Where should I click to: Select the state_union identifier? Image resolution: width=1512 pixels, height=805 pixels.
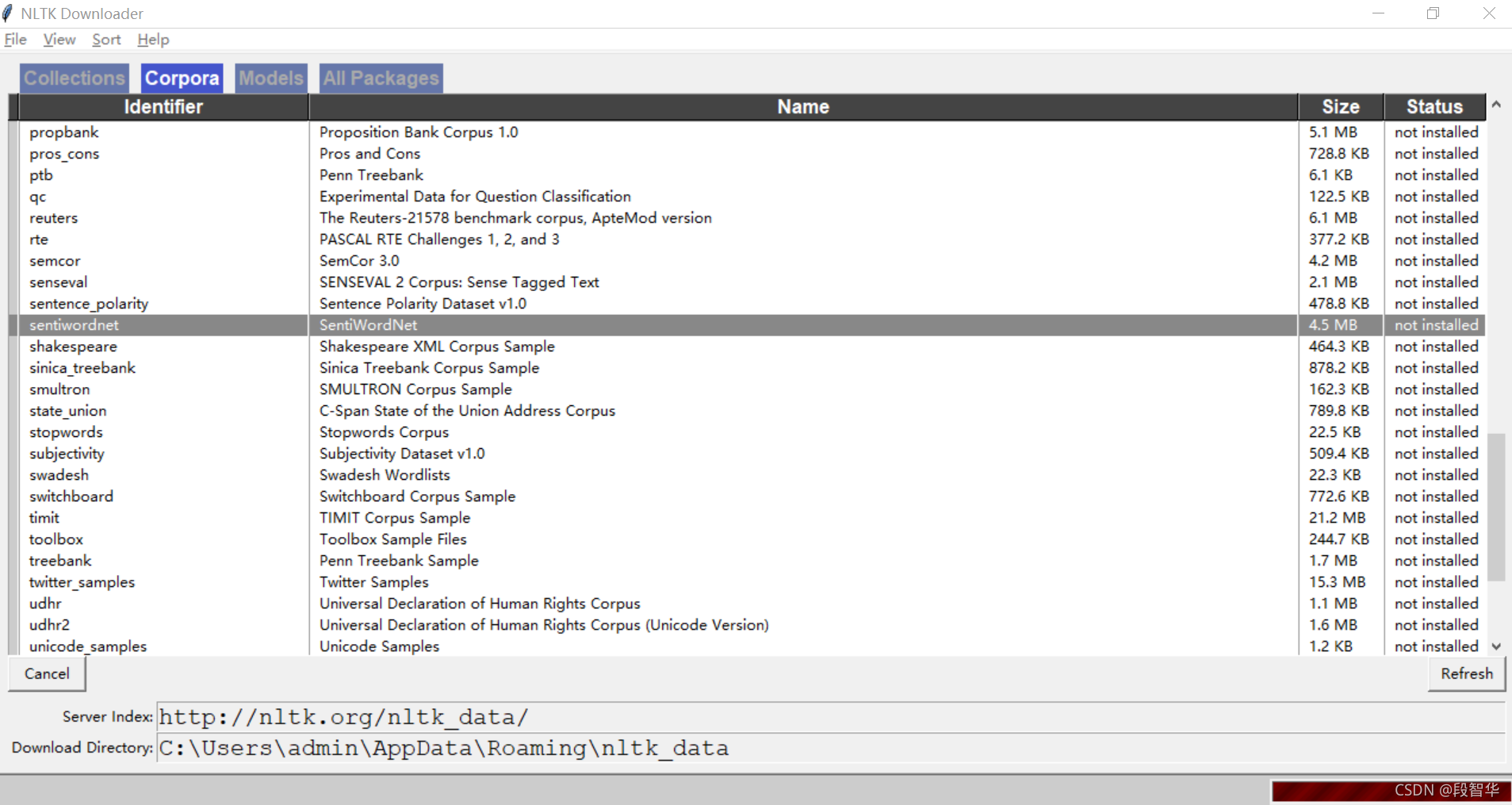click(x=68, y=411)
